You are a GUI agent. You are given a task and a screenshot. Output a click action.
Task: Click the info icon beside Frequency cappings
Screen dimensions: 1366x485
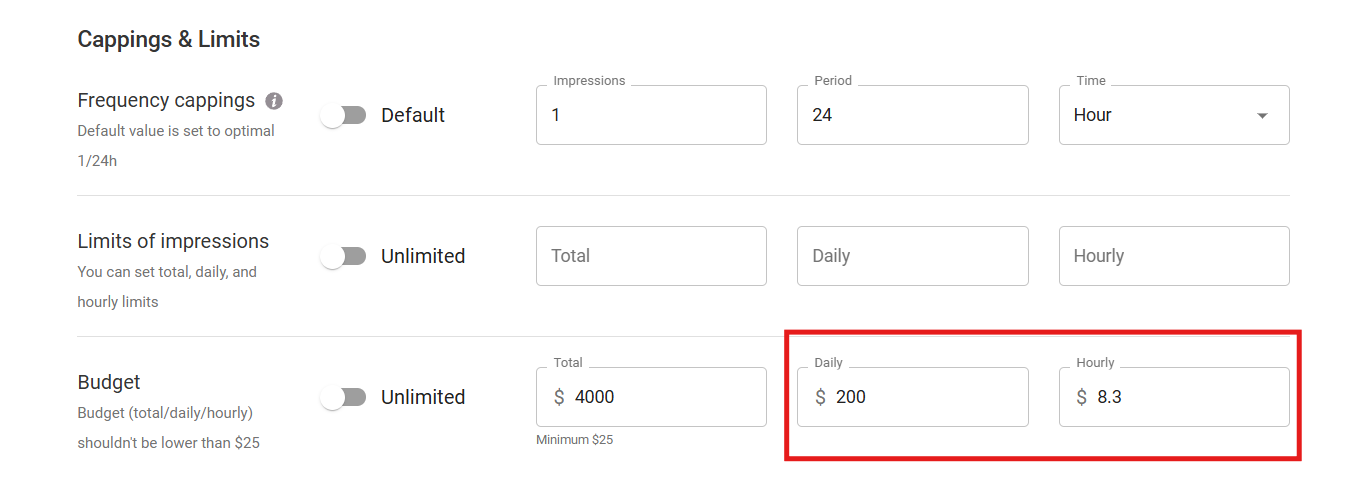pos(274,101)
